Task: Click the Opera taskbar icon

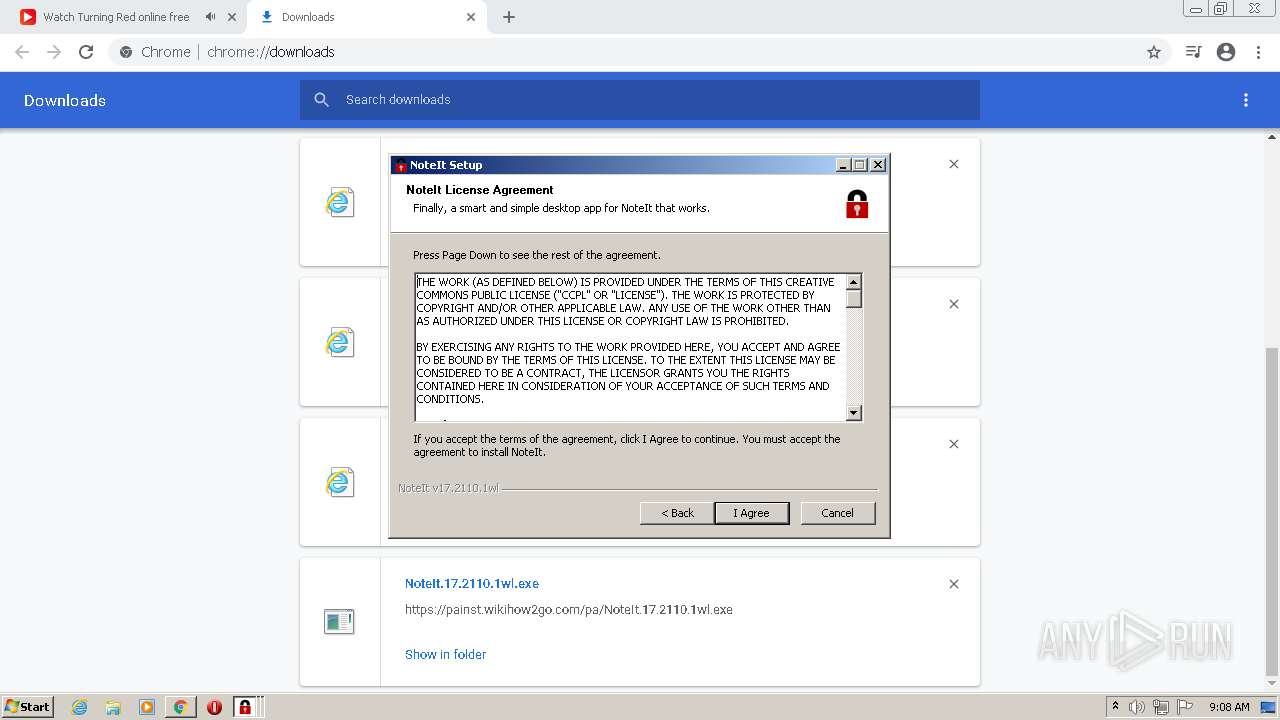Action: (214, 707)
